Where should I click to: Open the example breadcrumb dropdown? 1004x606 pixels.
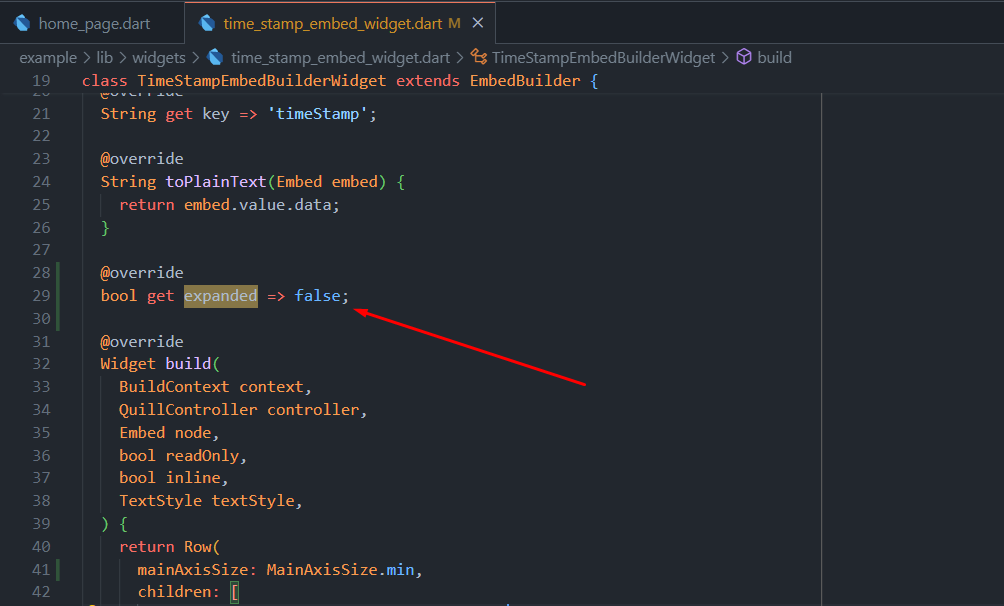click(x=48, y=57)
